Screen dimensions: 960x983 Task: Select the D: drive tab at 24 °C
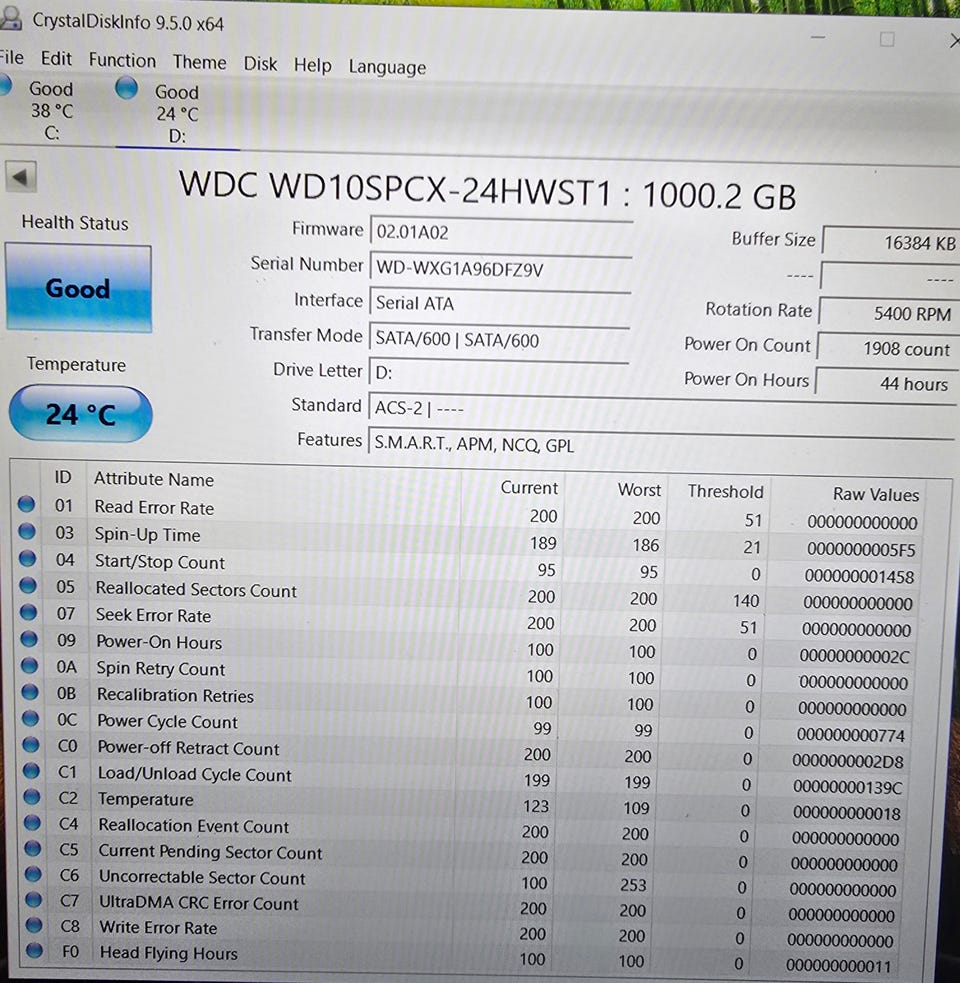176,113
